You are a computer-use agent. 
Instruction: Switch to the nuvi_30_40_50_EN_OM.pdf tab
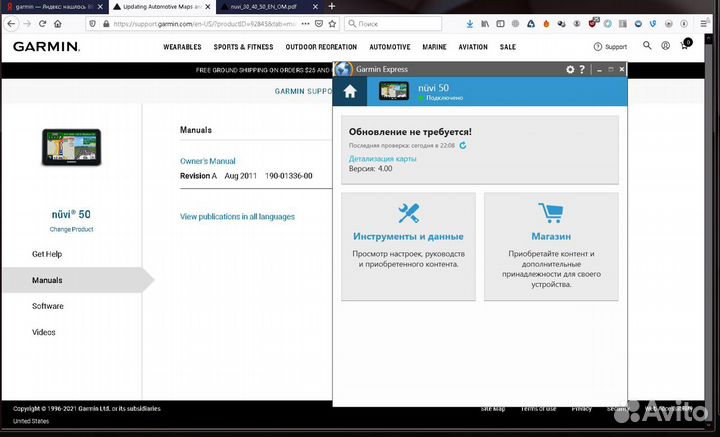[x=262, y=6]
